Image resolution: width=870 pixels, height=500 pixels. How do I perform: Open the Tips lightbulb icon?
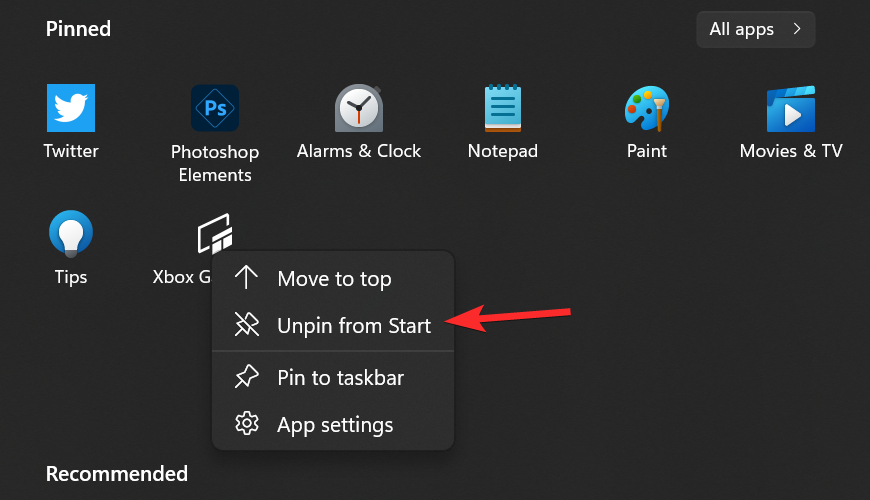tap(71, 234)
